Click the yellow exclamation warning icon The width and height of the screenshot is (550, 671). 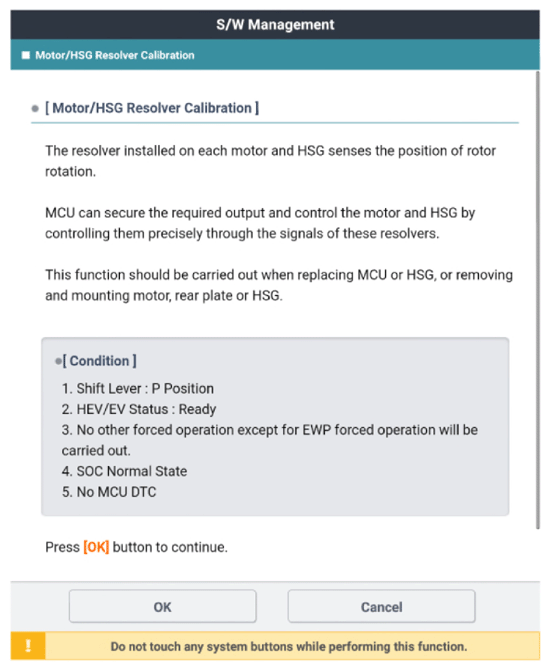coord(28,645)
